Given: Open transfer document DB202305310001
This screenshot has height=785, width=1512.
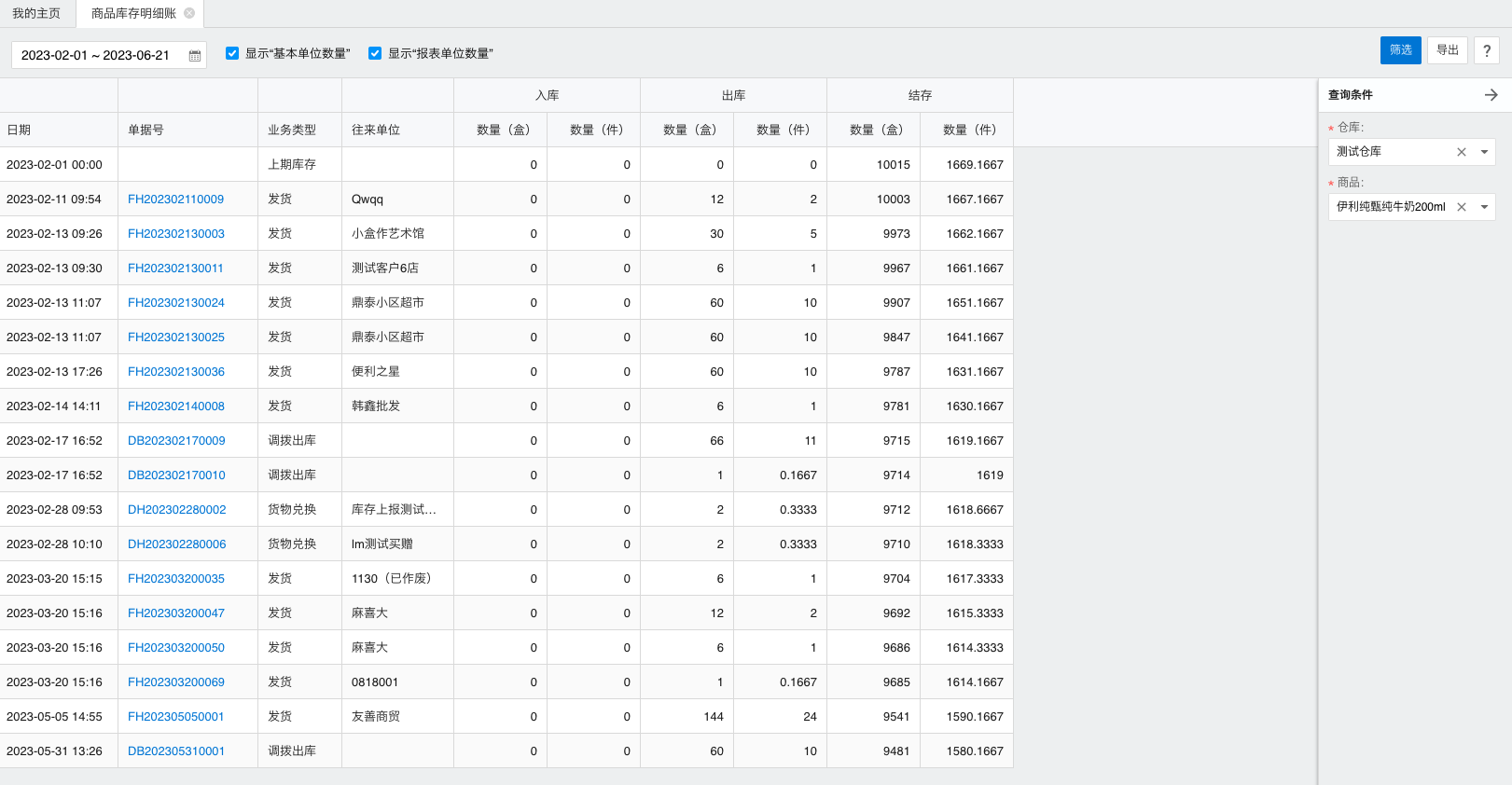Looking at the screenshot, I should point(176,751).
